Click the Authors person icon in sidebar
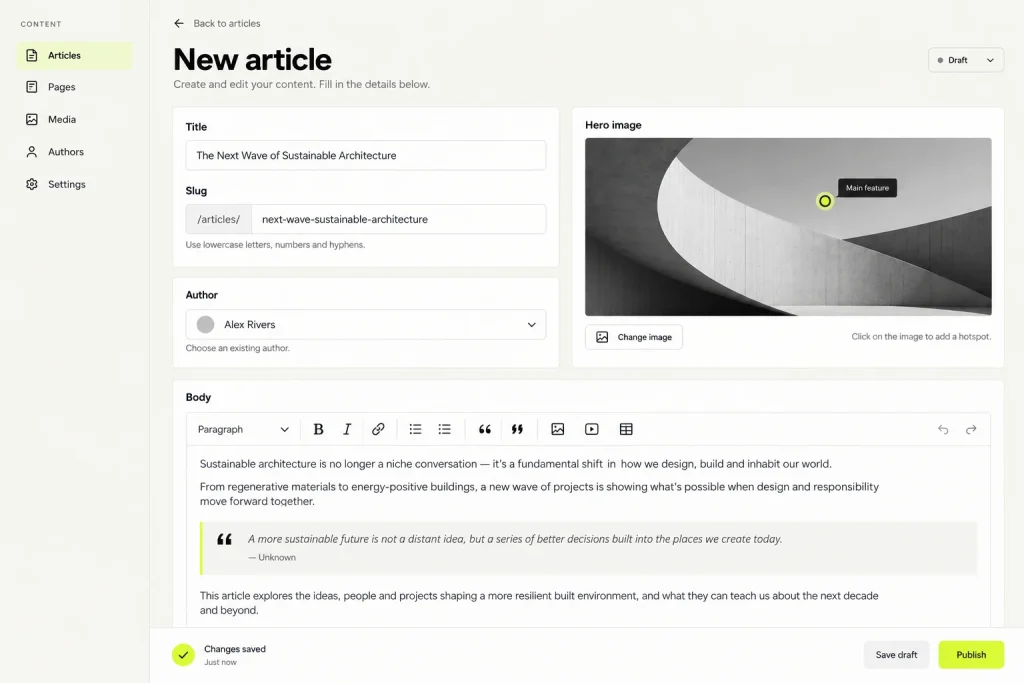The width and height of the screenshot is (1024, 683). coord(31,151)
